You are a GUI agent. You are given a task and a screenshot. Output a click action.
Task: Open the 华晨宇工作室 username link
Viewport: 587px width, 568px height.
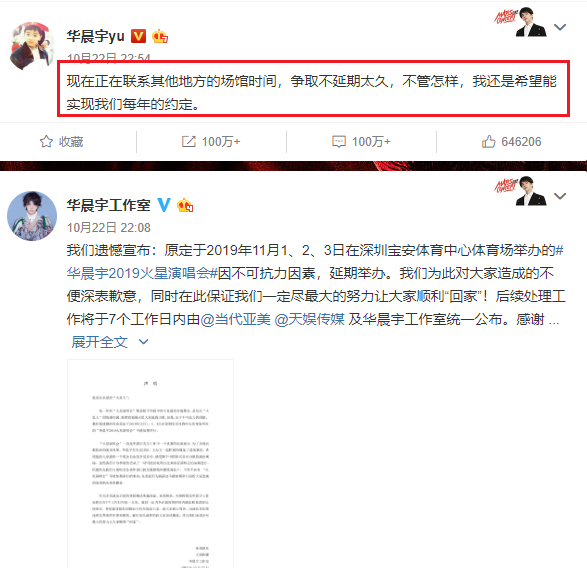109,205
